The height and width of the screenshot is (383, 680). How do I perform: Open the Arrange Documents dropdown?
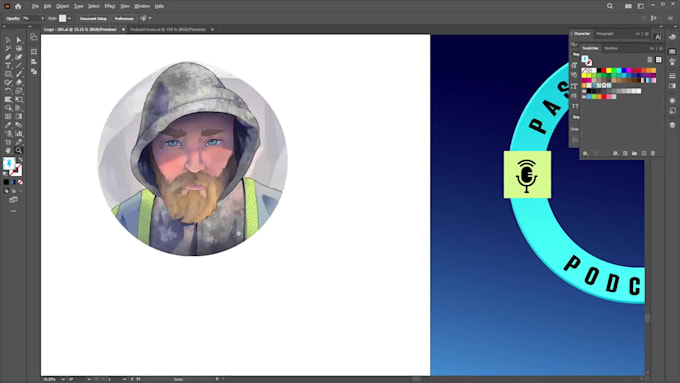628,6
